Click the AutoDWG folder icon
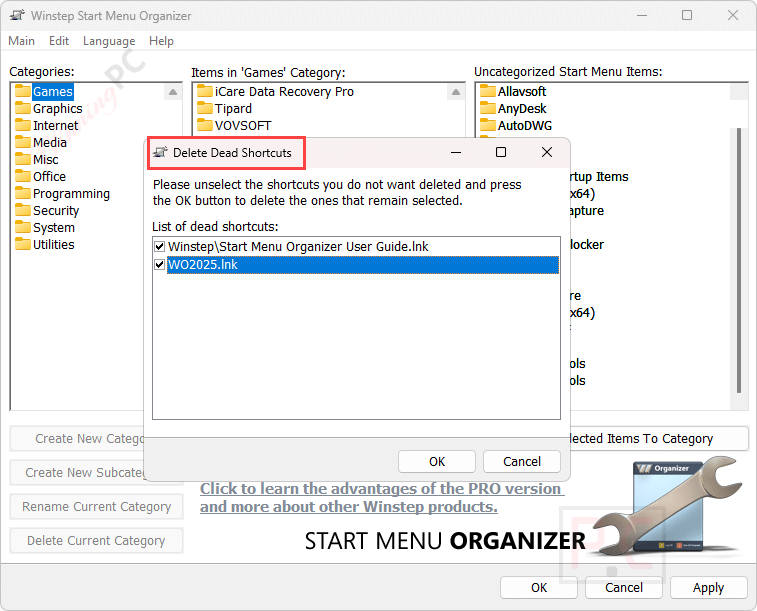Screen dimensions: 757x611 click(x=488, y=125)
